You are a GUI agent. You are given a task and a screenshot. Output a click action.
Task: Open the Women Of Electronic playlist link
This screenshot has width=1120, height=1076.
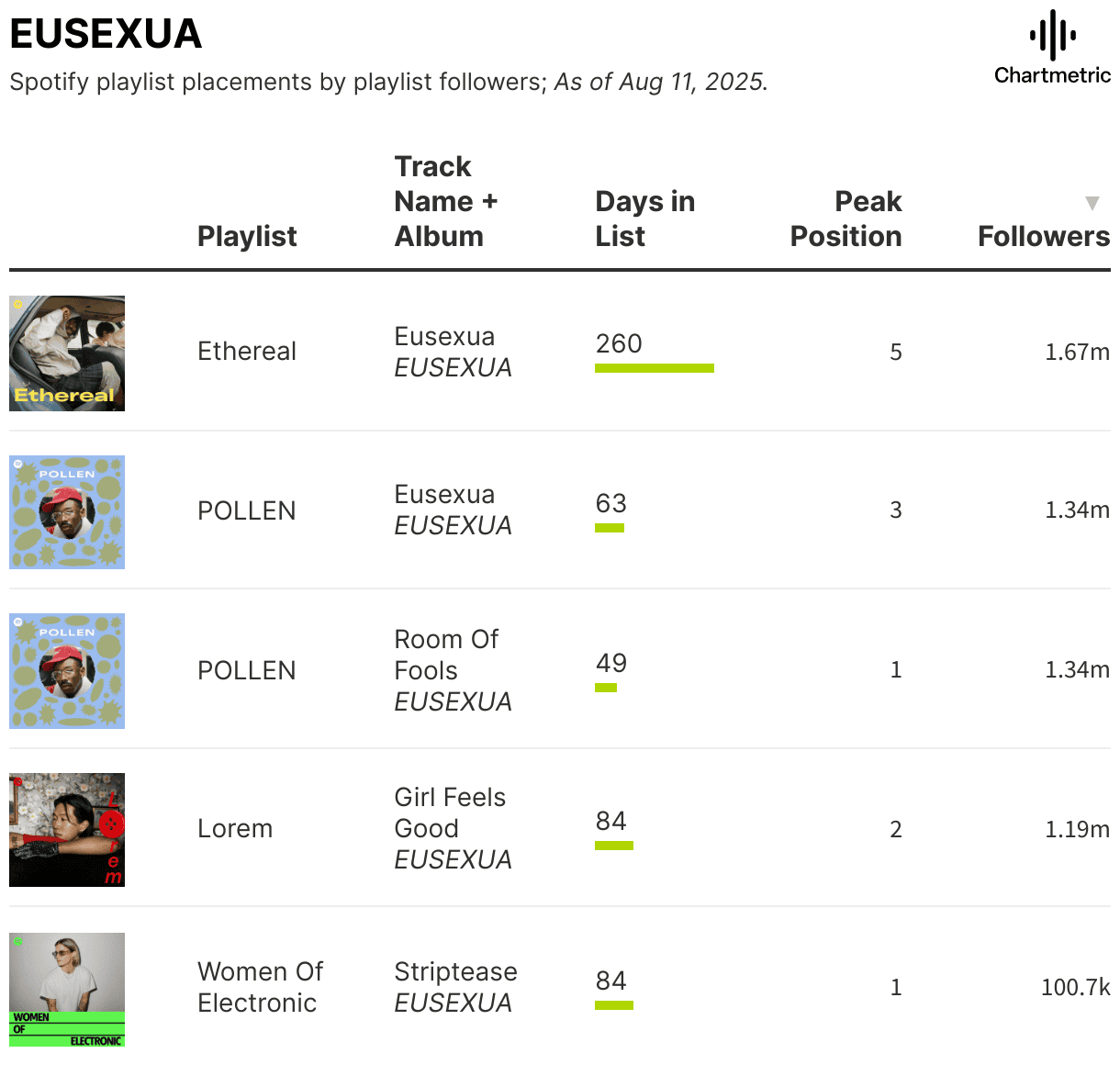[260, 987]
